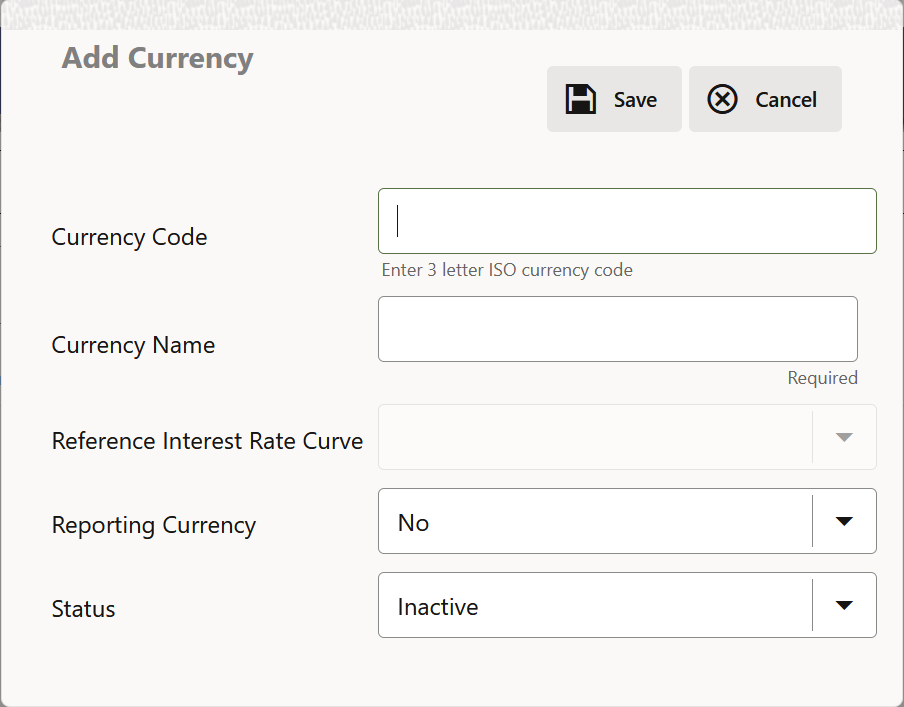Image resolution: width=904 pixels, height=707 pixels.
Task: Click the Required hint under Currency Name
Action: click(x=822, y=377)
